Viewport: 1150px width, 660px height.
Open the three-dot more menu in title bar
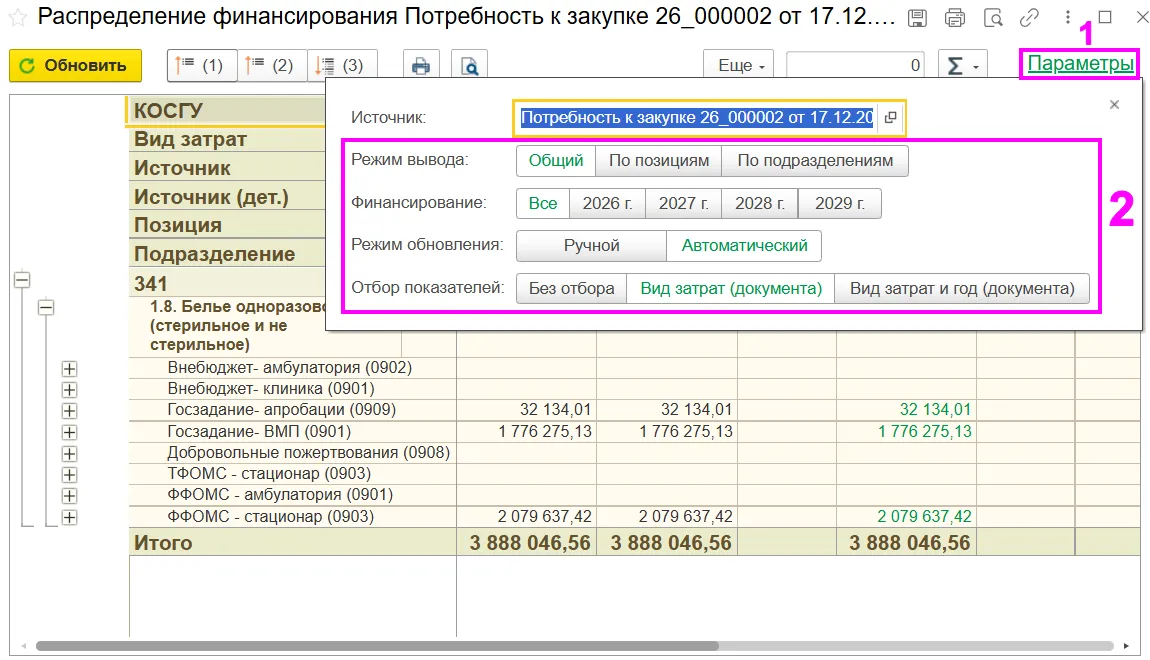click(1068, 18)
